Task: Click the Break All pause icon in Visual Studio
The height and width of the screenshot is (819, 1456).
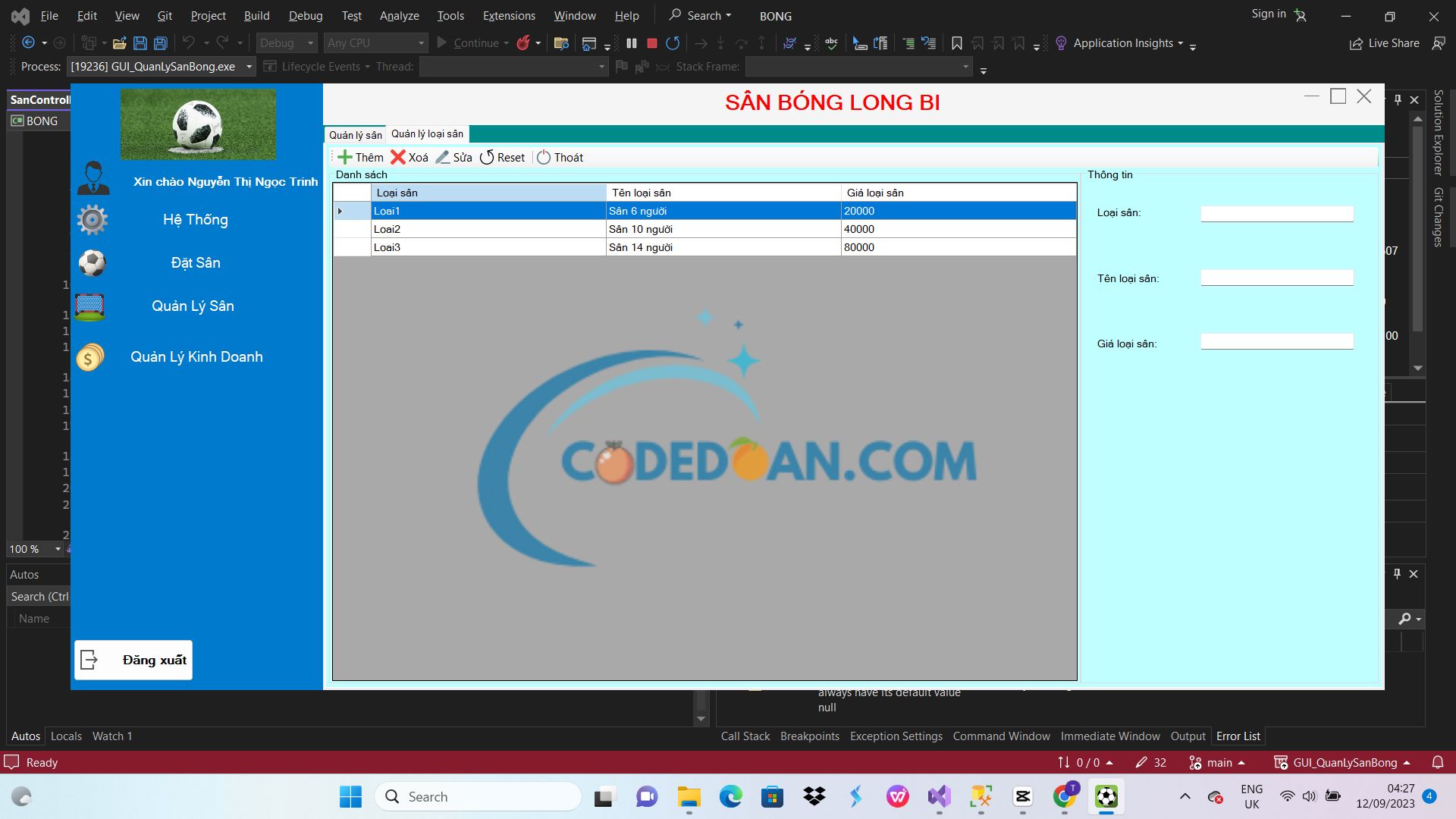Action: click(632, 43)
